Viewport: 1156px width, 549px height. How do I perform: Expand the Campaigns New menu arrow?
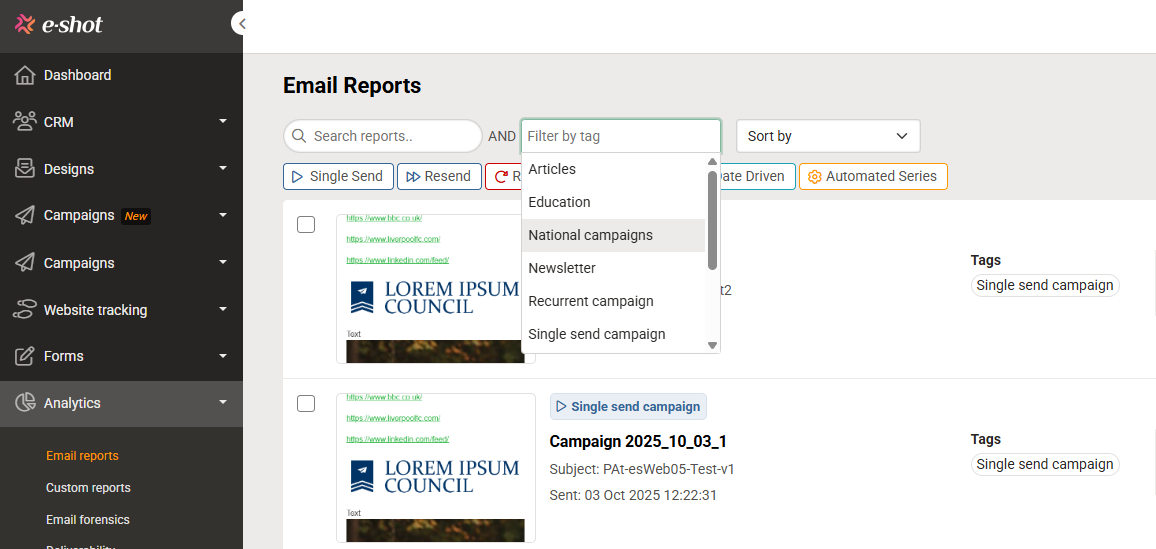pyautogui.click(x=223, y=215)
